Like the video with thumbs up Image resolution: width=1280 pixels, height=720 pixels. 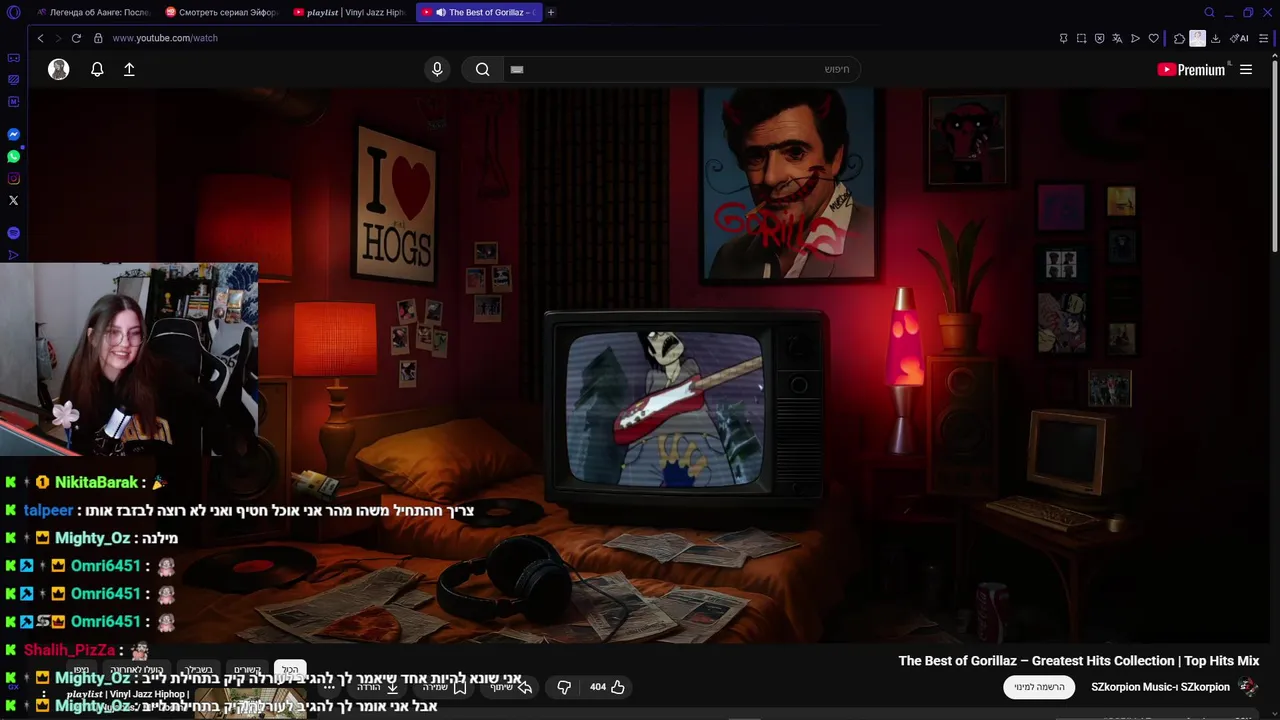tap(618, 687)
